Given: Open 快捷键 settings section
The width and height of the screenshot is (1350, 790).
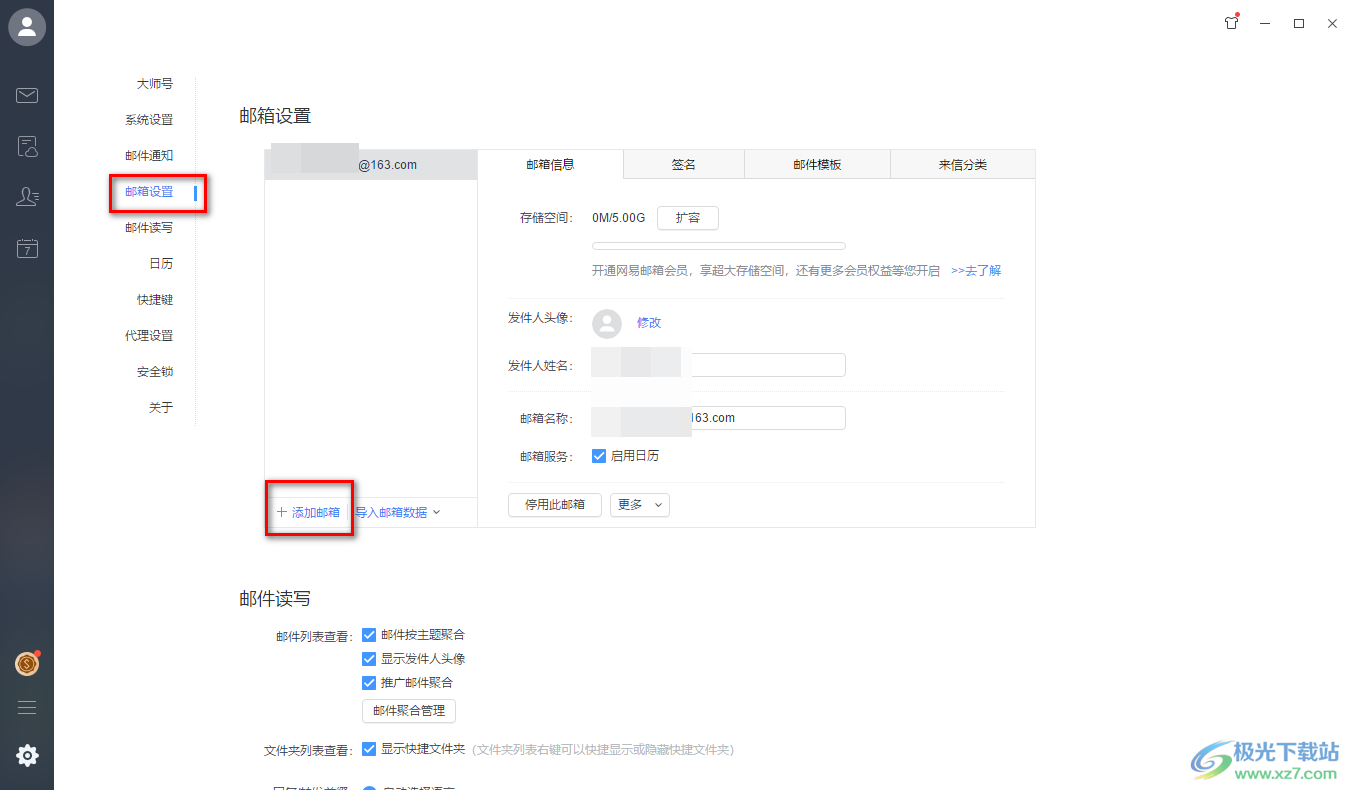Looking at the screenshot, I should (x=155, y=300).
